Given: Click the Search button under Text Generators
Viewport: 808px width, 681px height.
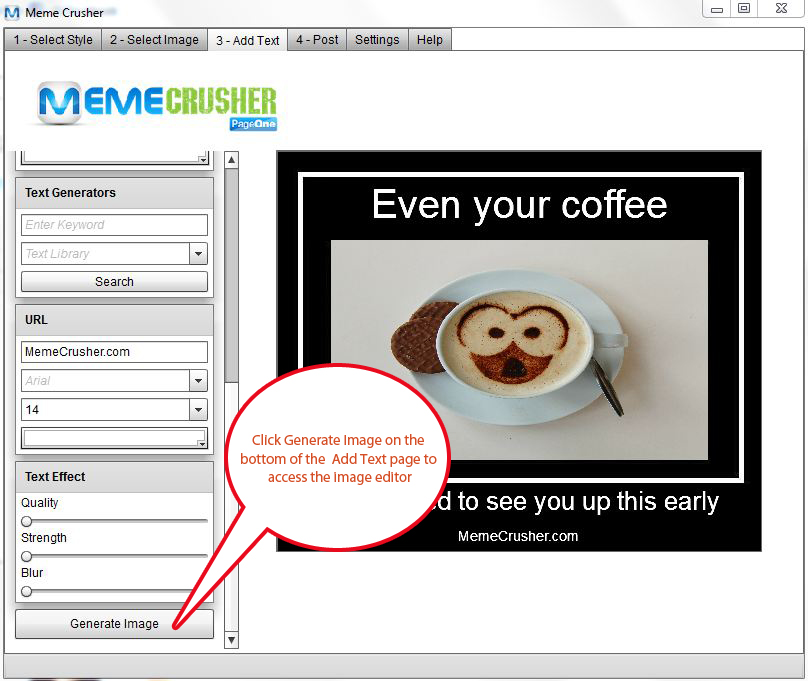Looking at the screenshot, I should point(113,281).
